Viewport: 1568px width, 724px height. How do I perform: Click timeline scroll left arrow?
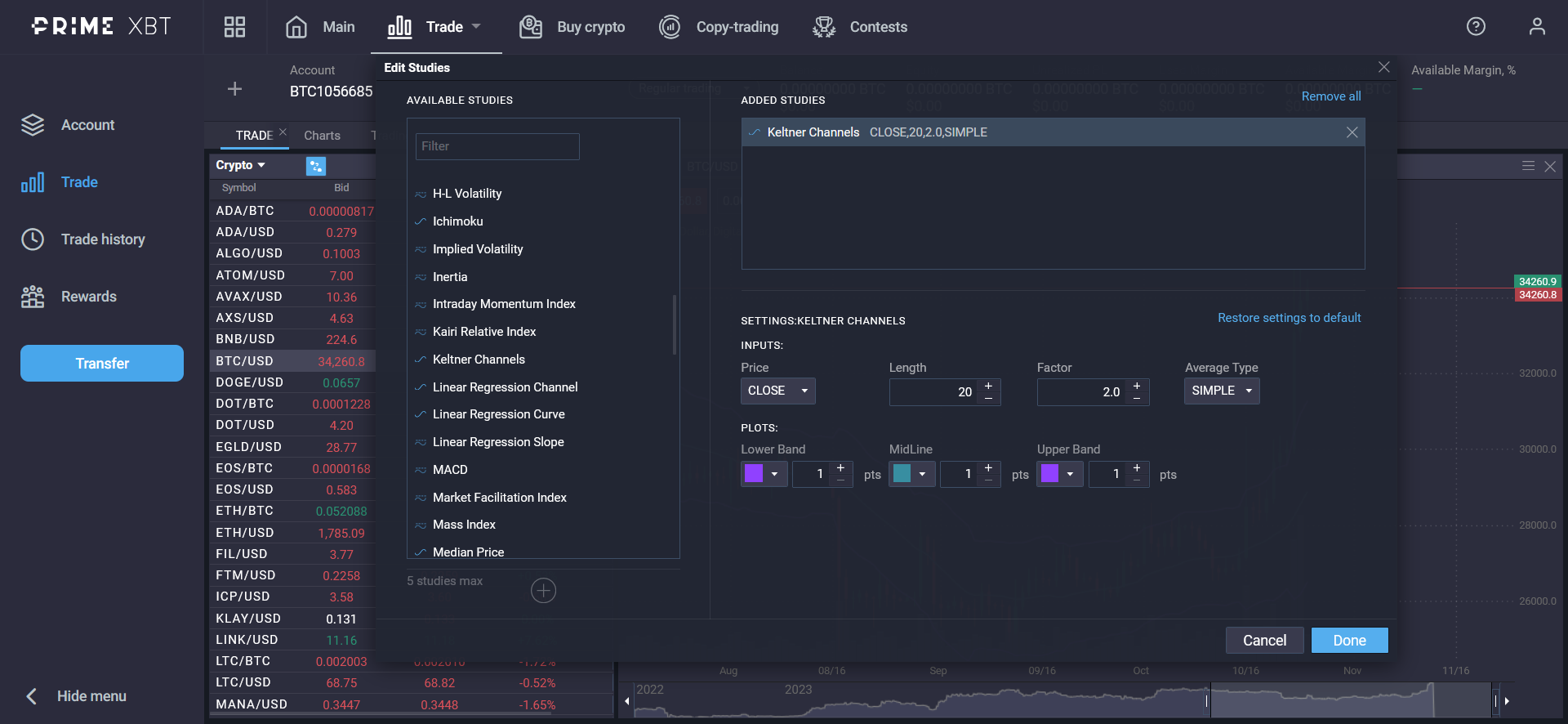pyautogui.click(x=626, y=701)
